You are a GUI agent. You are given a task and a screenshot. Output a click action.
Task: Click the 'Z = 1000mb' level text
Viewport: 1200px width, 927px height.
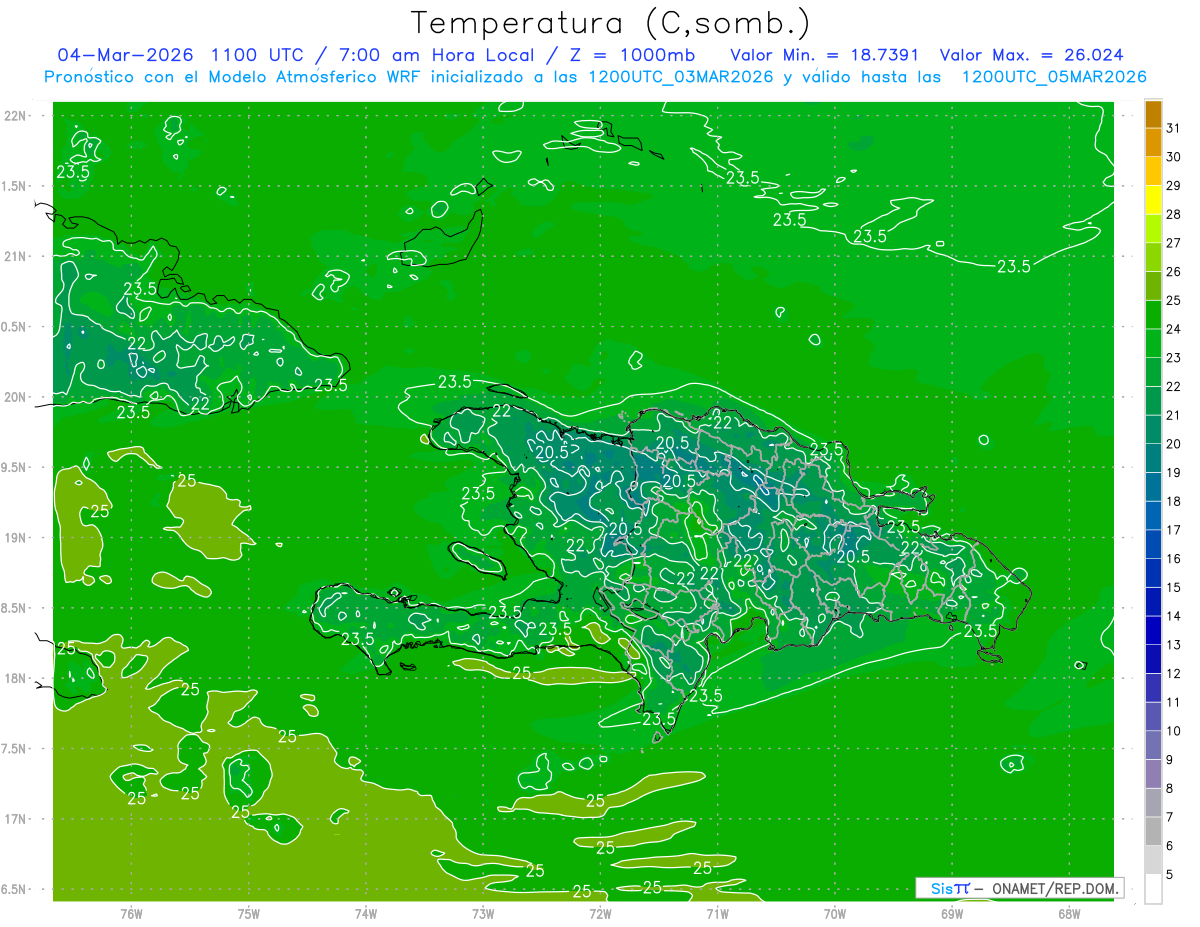click(632, 54)
